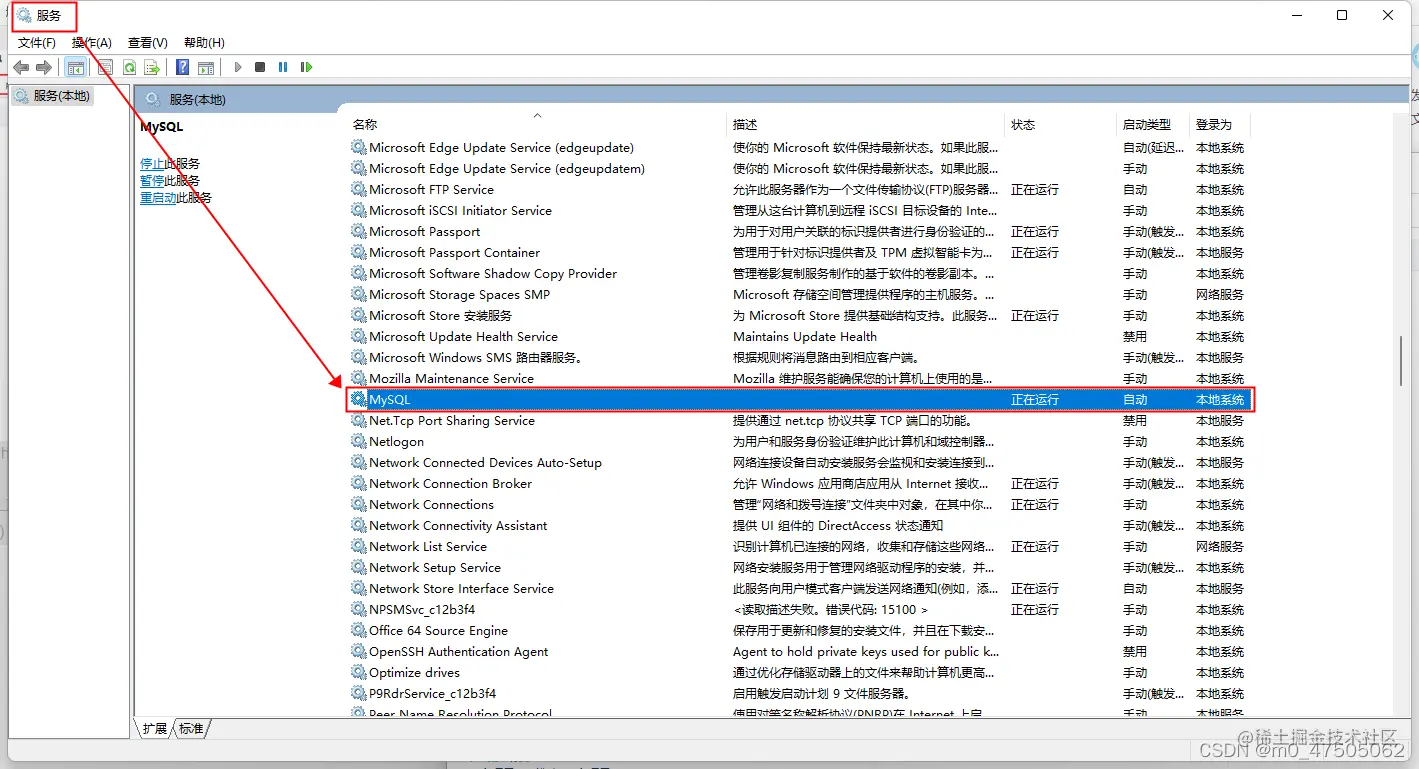This screenshot has height=769, width=1419.
Task: Click the Restart Service icon
Action: [x=306, y=67]
